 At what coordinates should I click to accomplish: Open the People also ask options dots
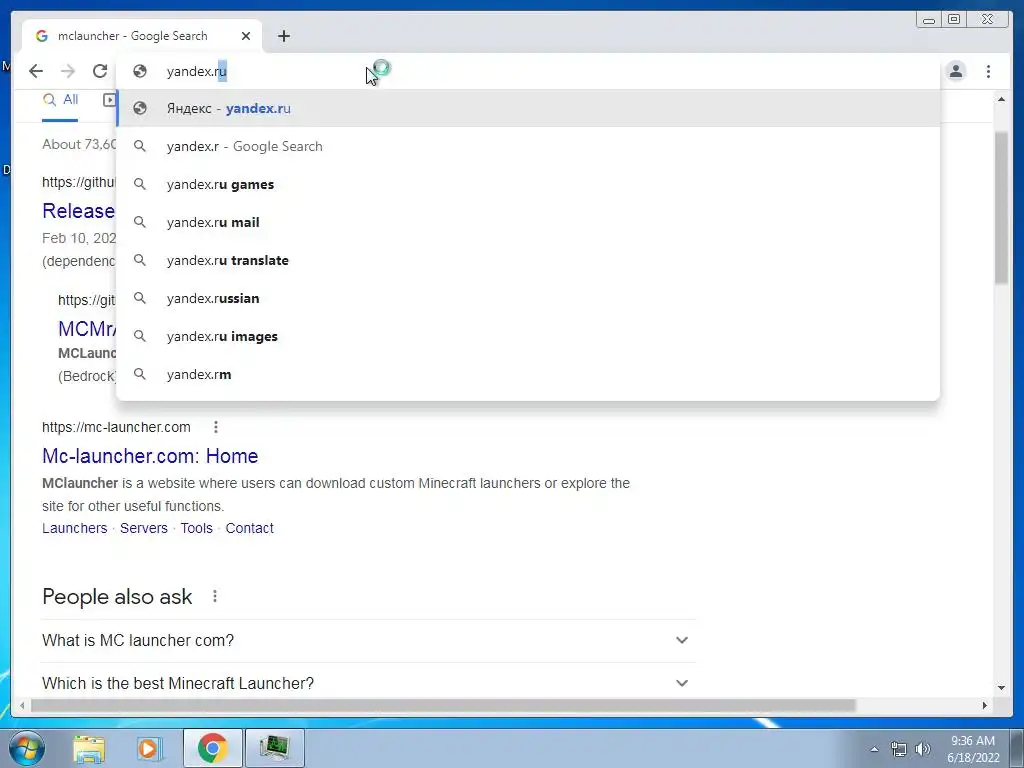tap(215, 596)
